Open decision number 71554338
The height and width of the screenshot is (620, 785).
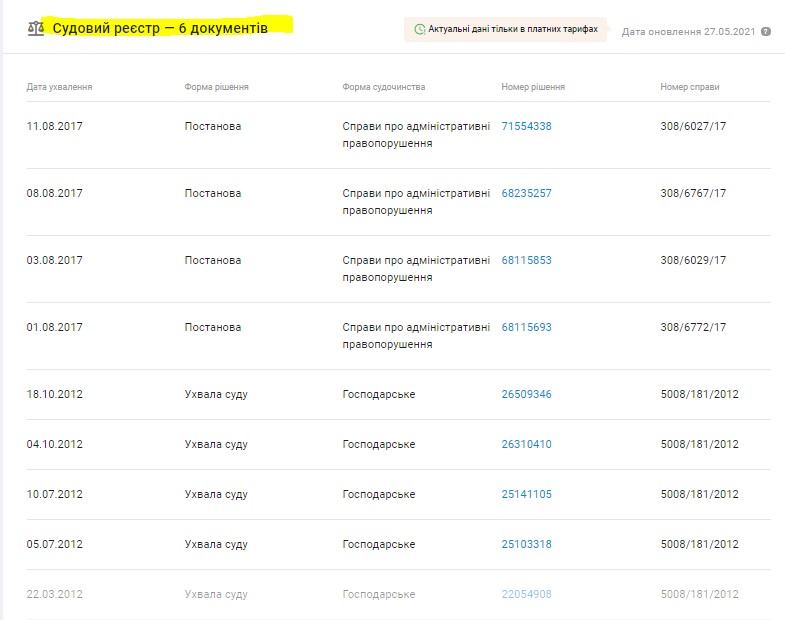[x=526, y=127]
